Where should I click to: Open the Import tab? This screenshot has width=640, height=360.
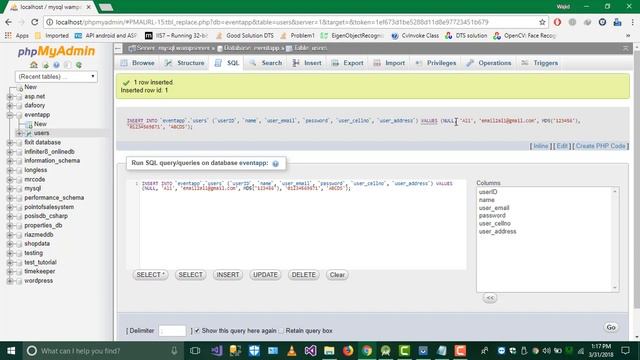click(x=389, y=63)
